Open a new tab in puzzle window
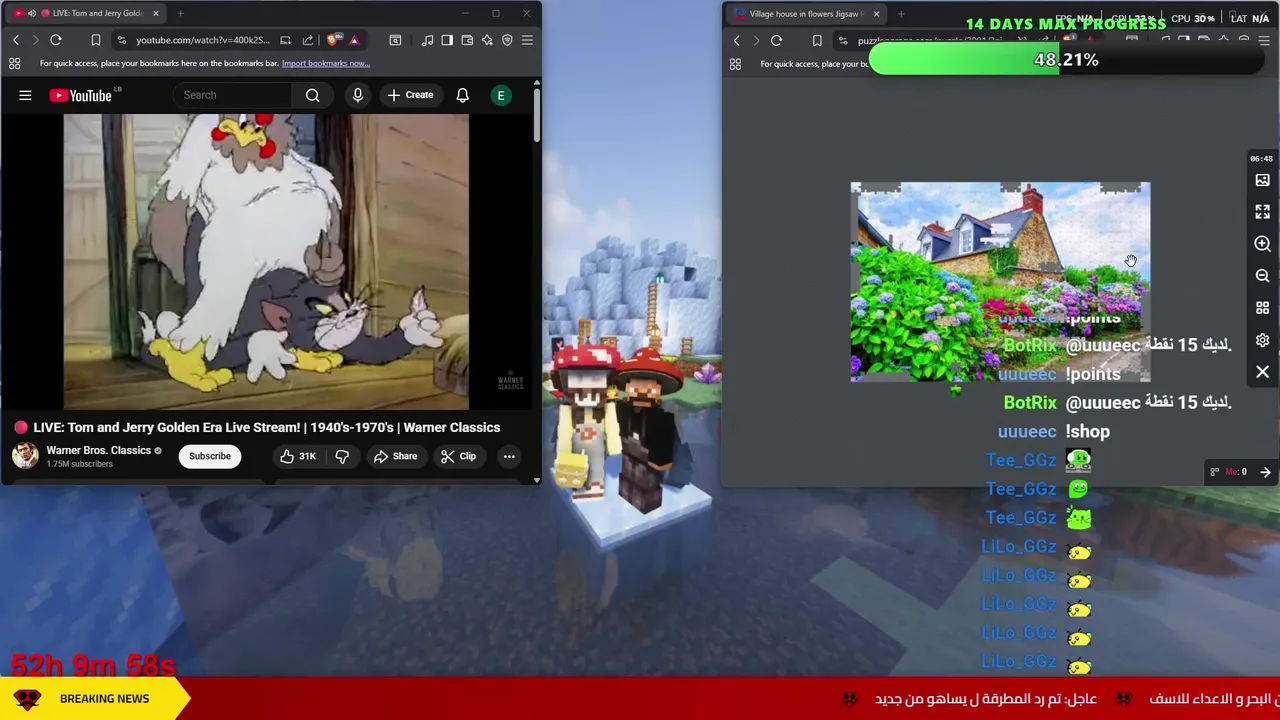Image resolution: width=1280 pixels, height=720 pixels. [x=901, y=14]
